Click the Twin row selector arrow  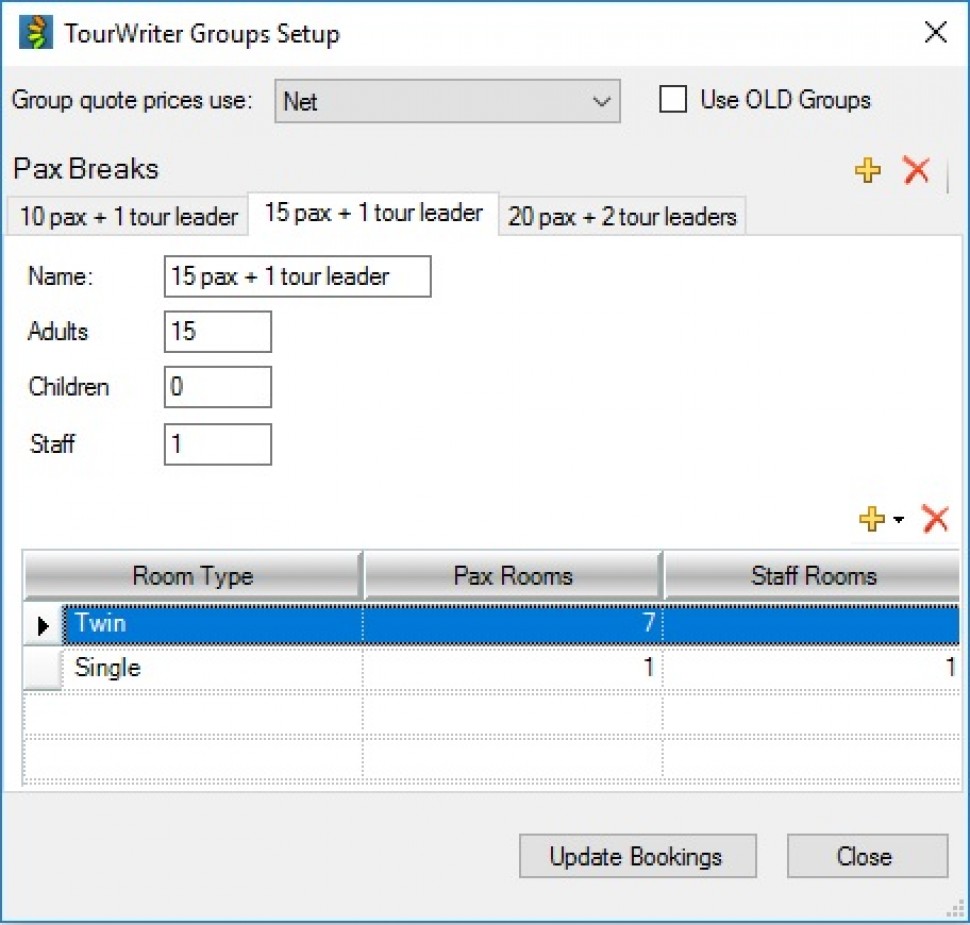42,625
